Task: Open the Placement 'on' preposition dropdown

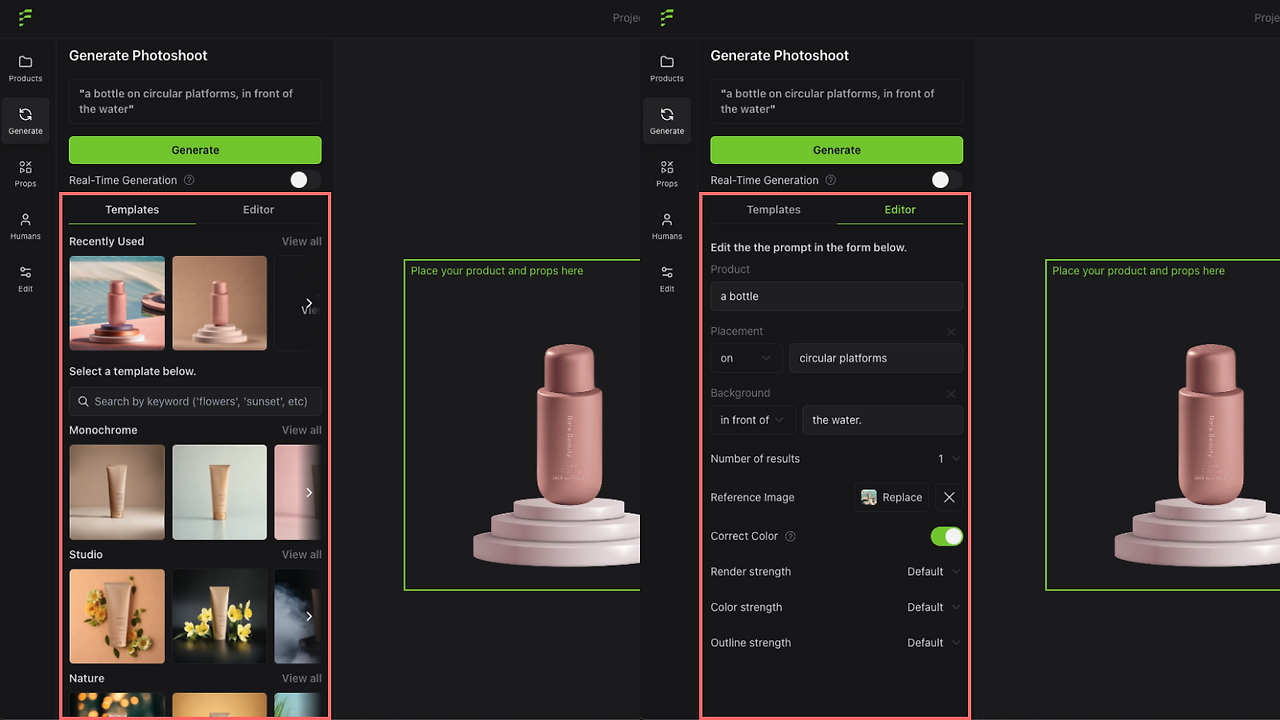Action: pos(746,358)
